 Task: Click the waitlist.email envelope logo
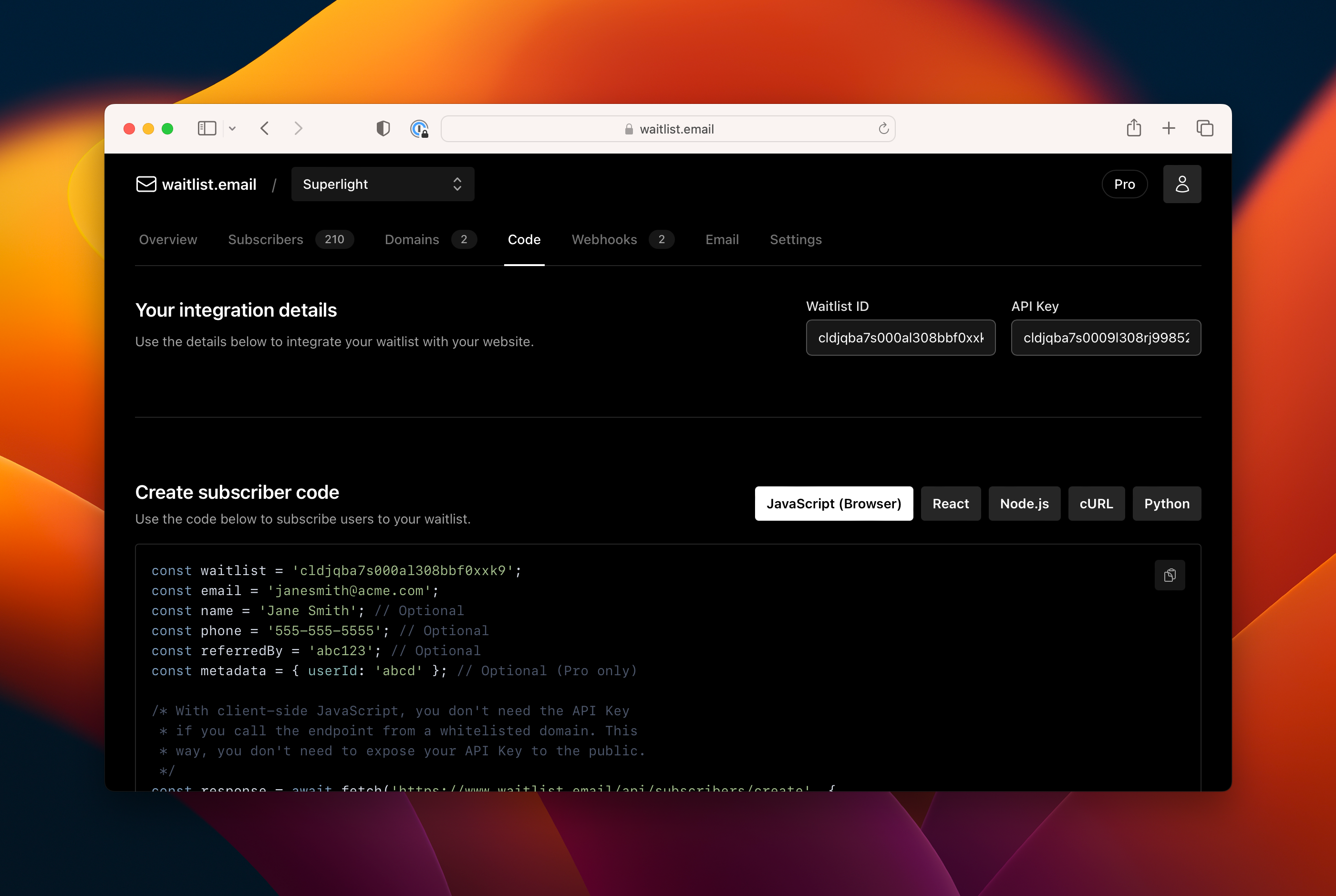[x=146, y=184]
